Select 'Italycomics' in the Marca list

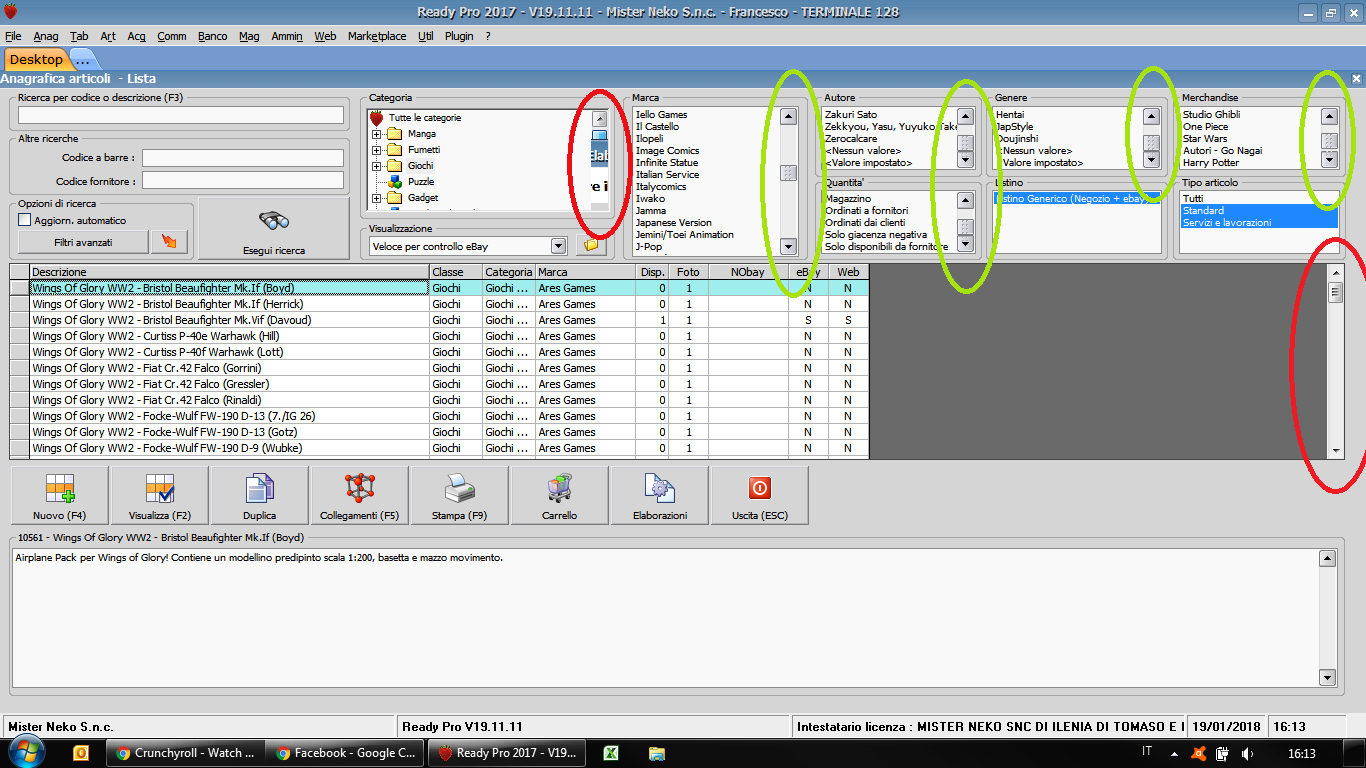pos(663,187)
